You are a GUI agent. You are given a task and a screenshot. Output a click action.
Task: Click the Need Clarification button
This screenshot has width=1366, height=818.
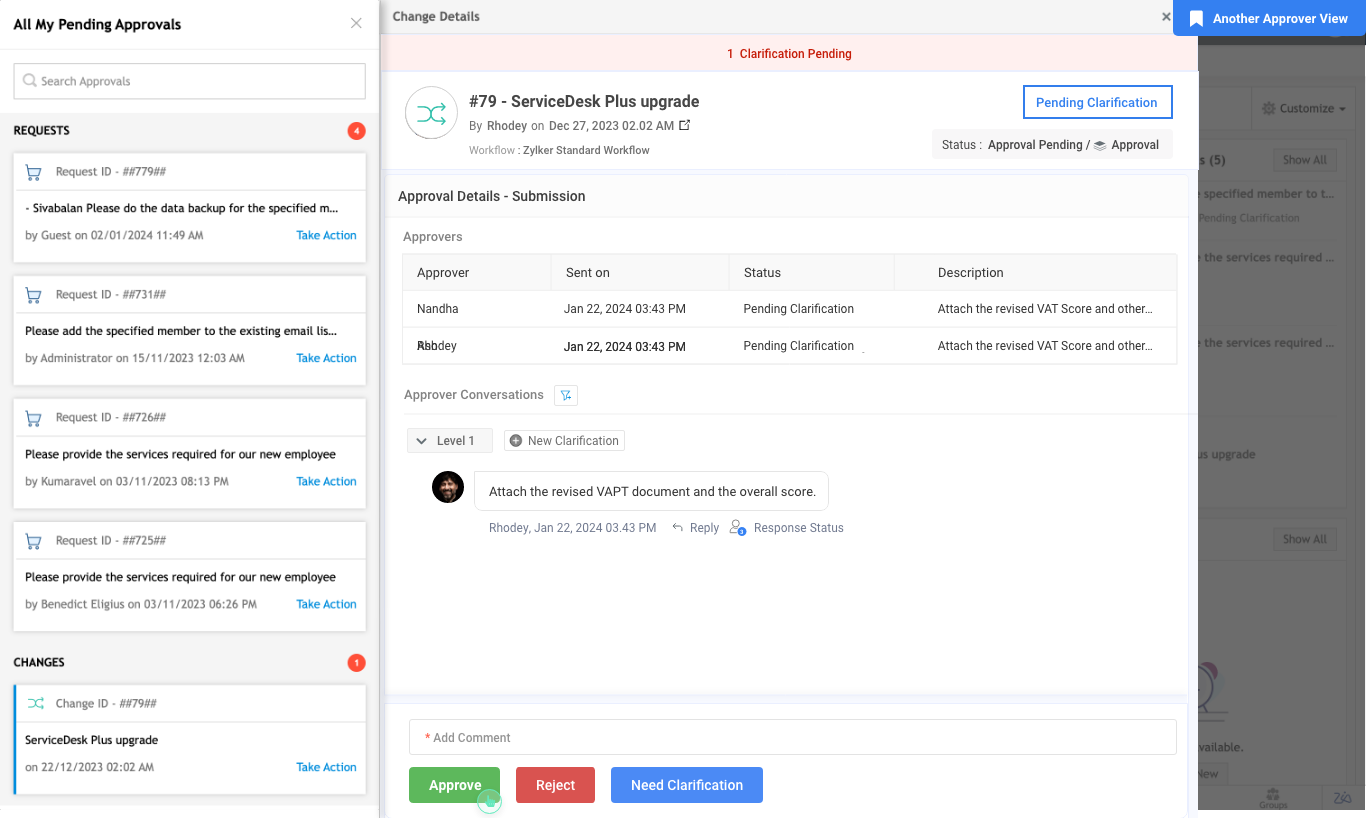[686, 785]
